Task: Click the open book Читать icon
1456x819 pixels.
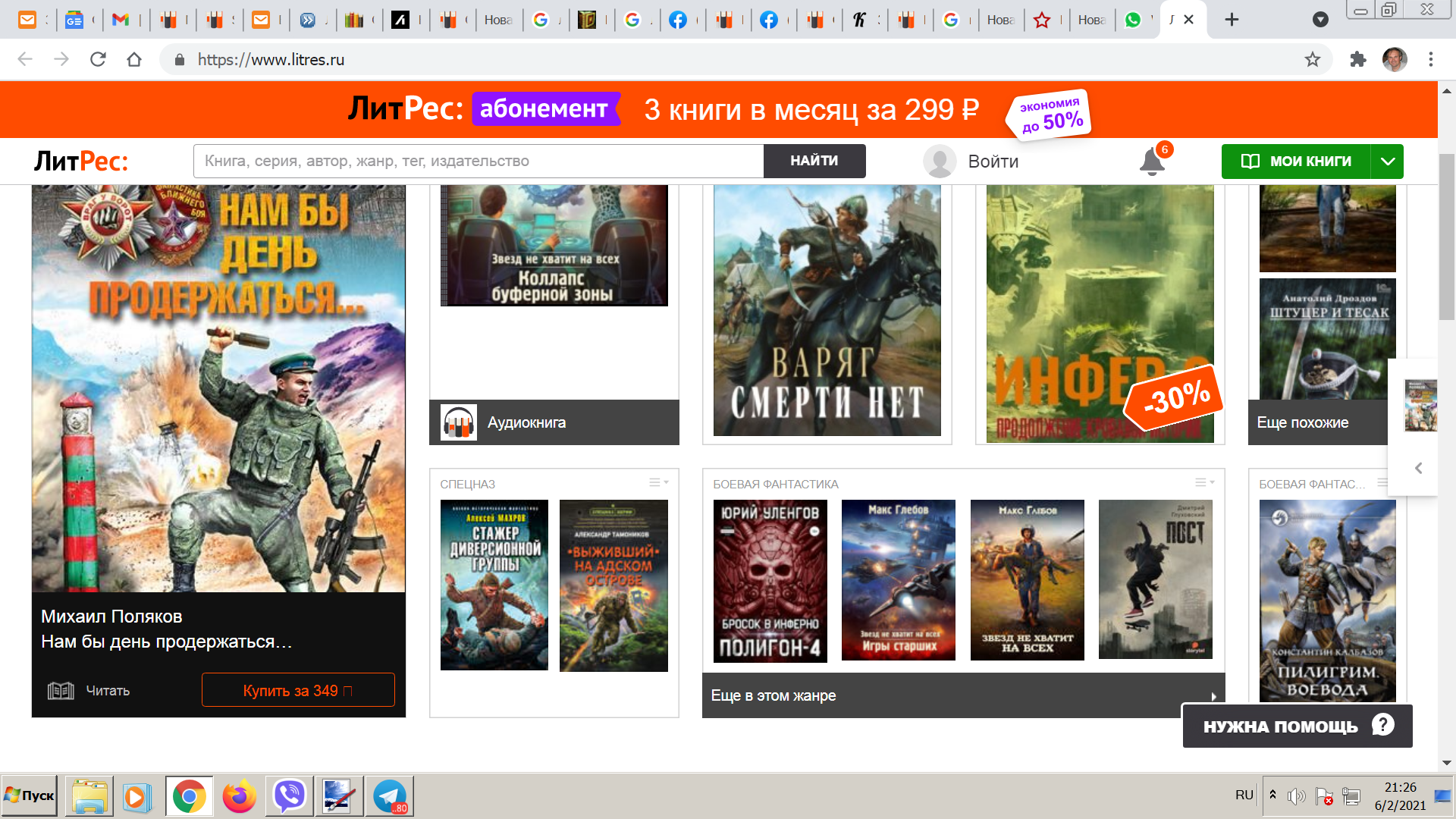Action: point(61,691)
